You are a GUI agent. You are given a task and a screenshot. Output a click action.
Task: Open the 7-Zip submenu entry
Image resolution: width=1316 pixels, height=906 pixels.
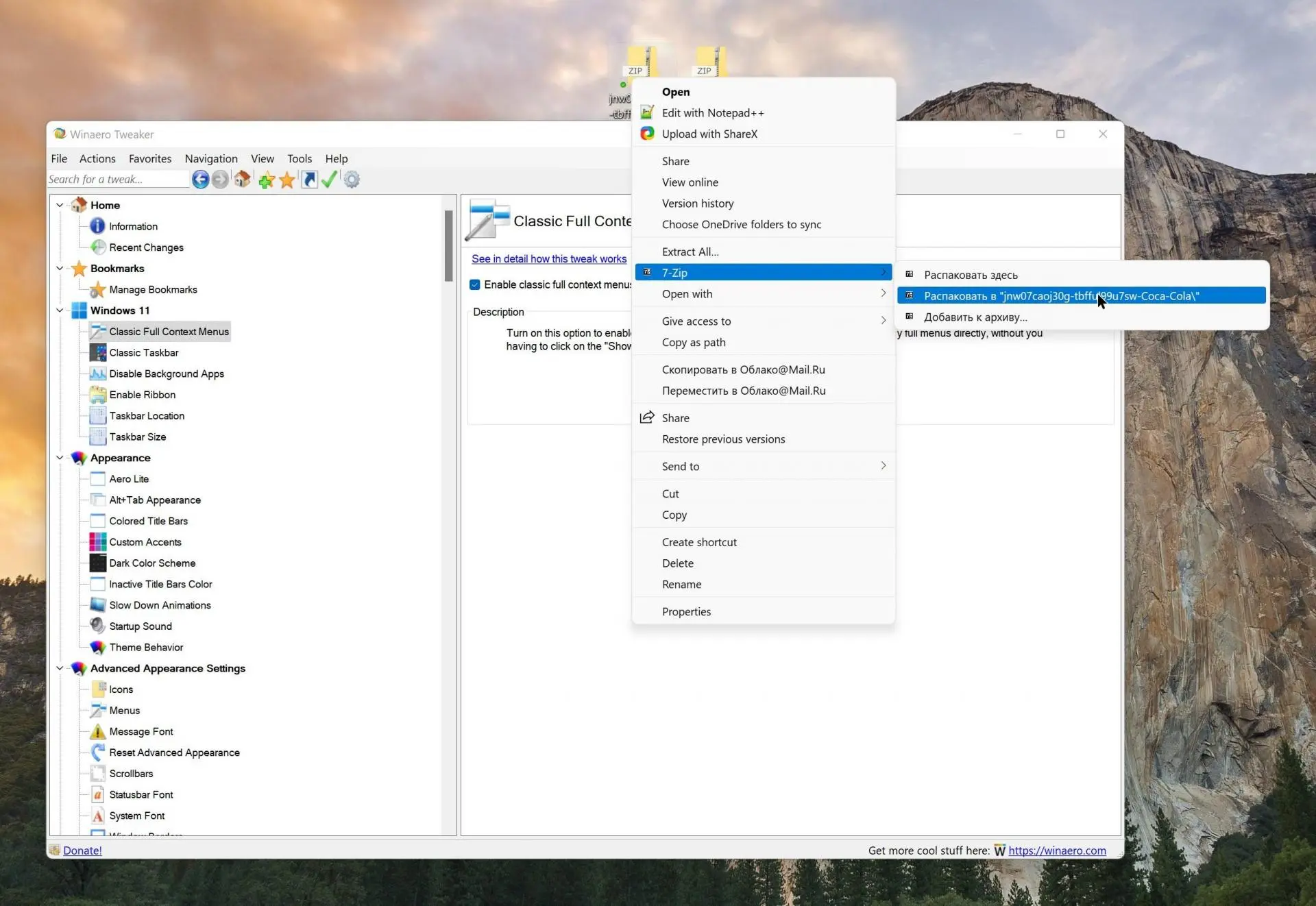[x=764, y=272]
